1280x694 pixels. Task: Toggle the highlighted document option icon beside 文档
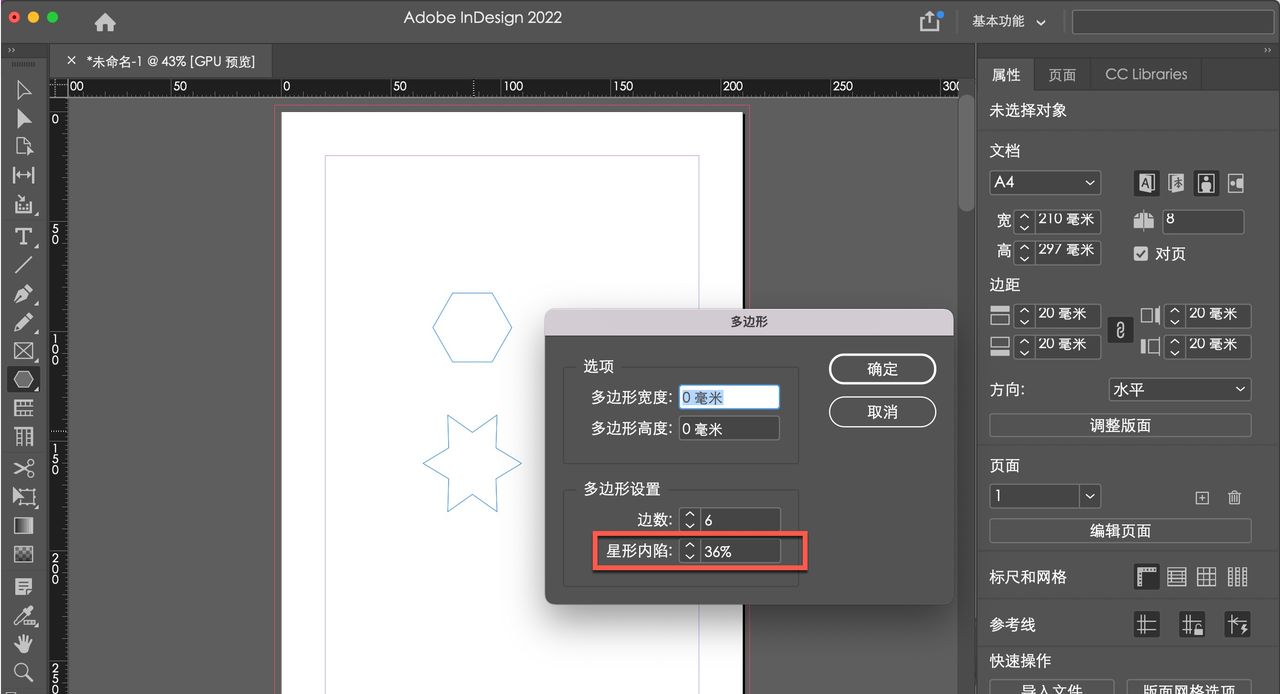click(1145, 183)
